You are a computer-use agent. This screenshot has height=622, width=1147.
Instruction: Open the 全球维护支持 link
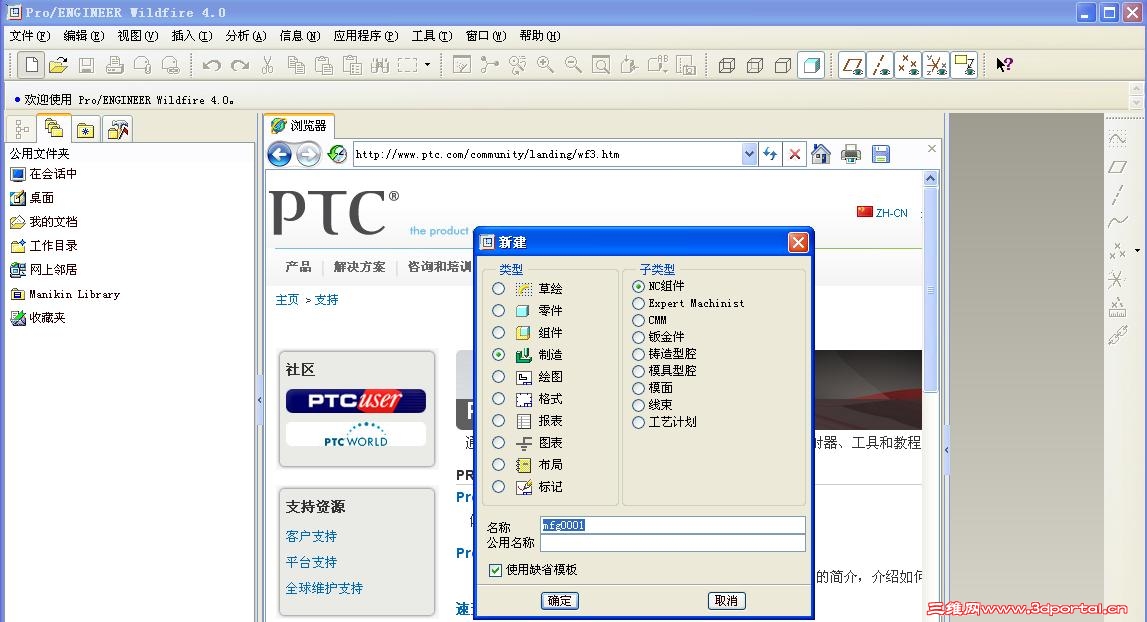tap(324, 588)
